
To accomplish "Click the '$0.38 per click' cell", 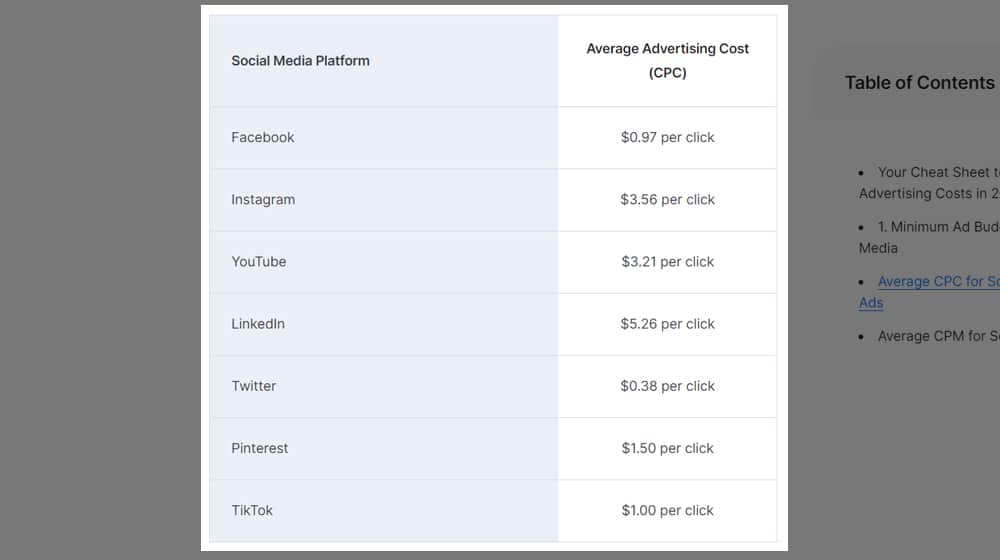I will (667, 386).
